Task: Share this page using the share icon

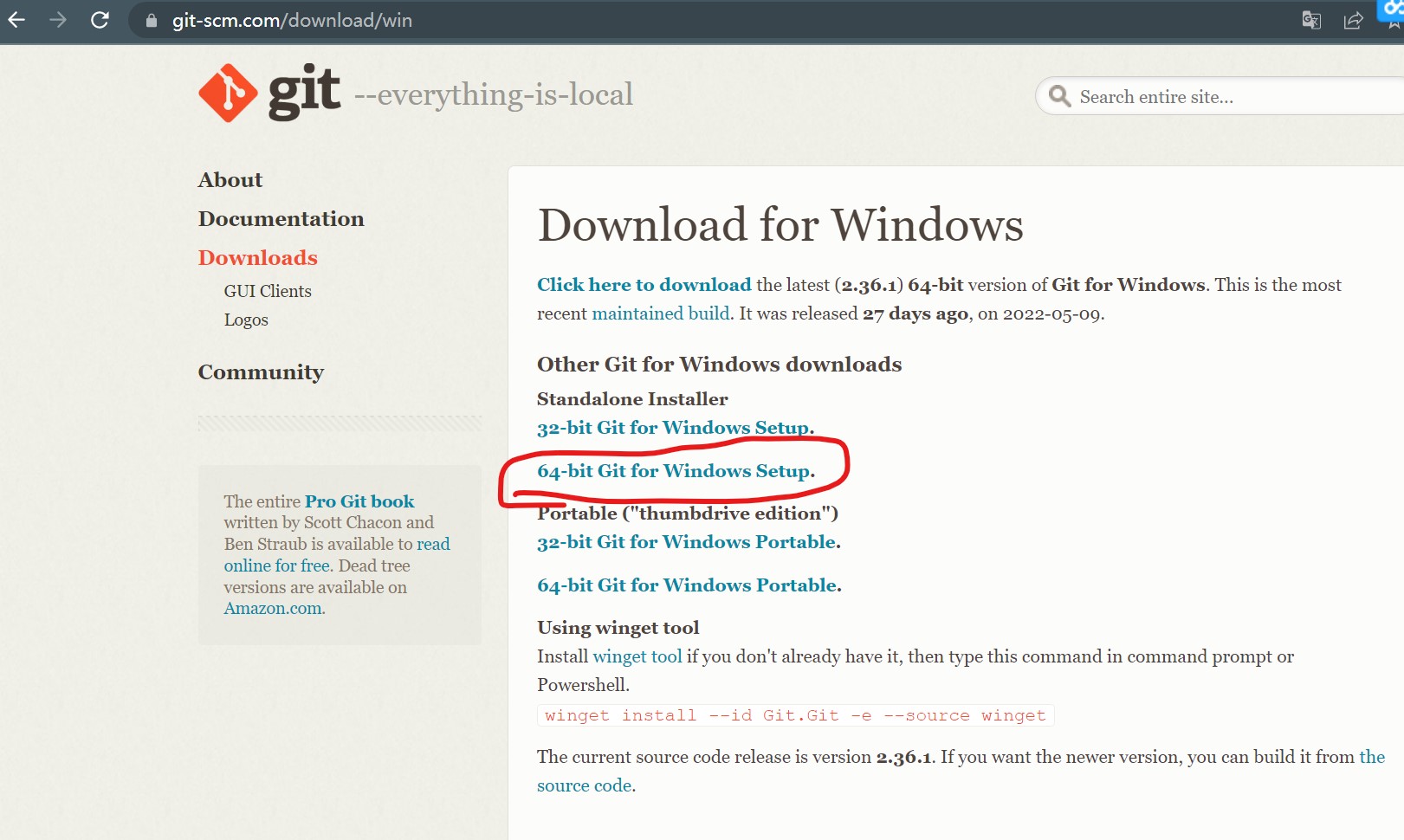Action: pyautogui.click(x=1353, y=20)
